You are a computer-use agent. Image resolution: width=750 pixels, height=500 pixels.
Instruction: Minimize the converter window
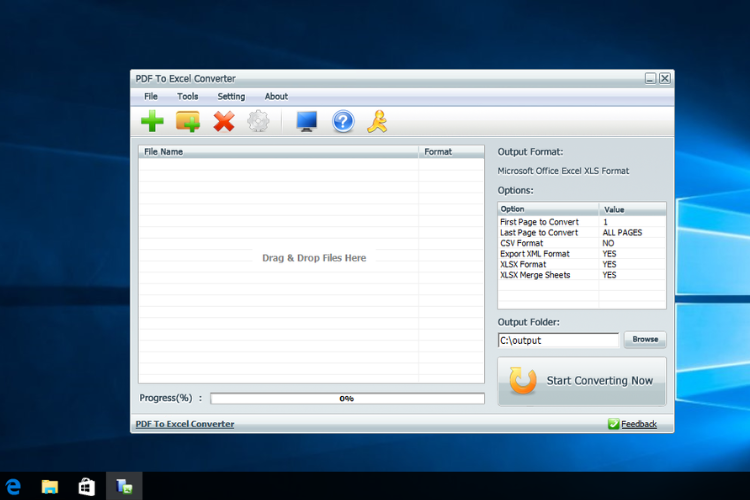[650, 78]
